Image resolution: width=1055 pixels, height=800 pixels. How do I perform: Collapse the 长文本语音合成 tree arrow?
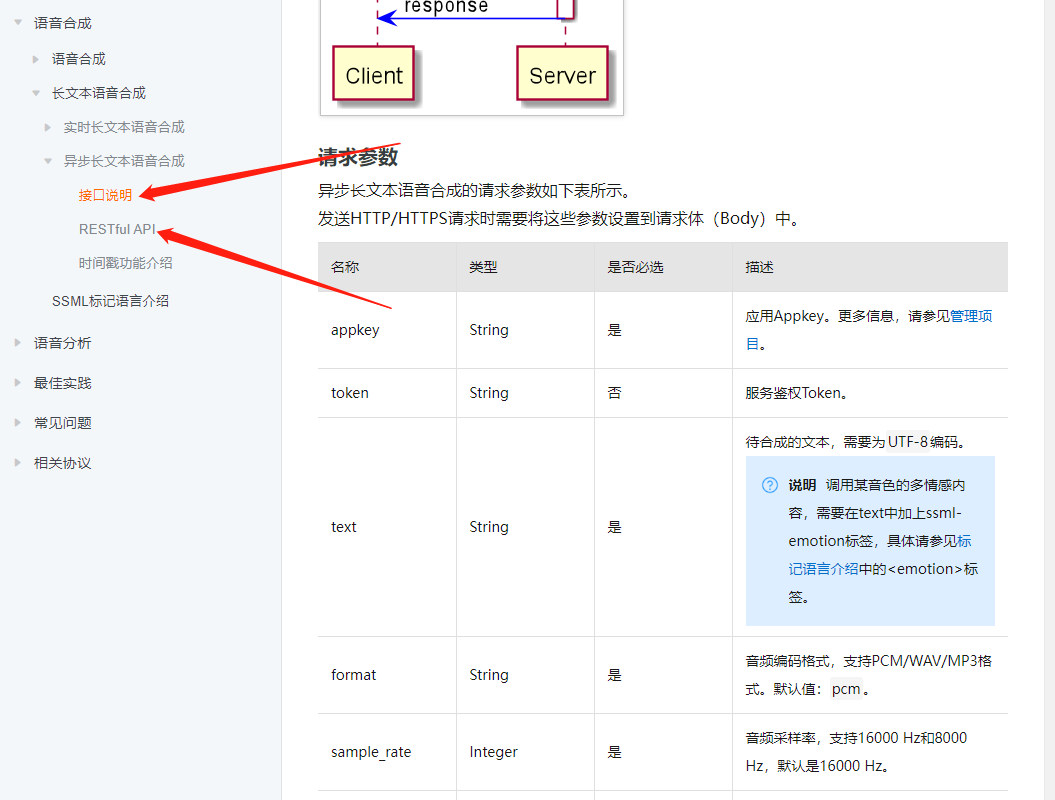[36, 93]
